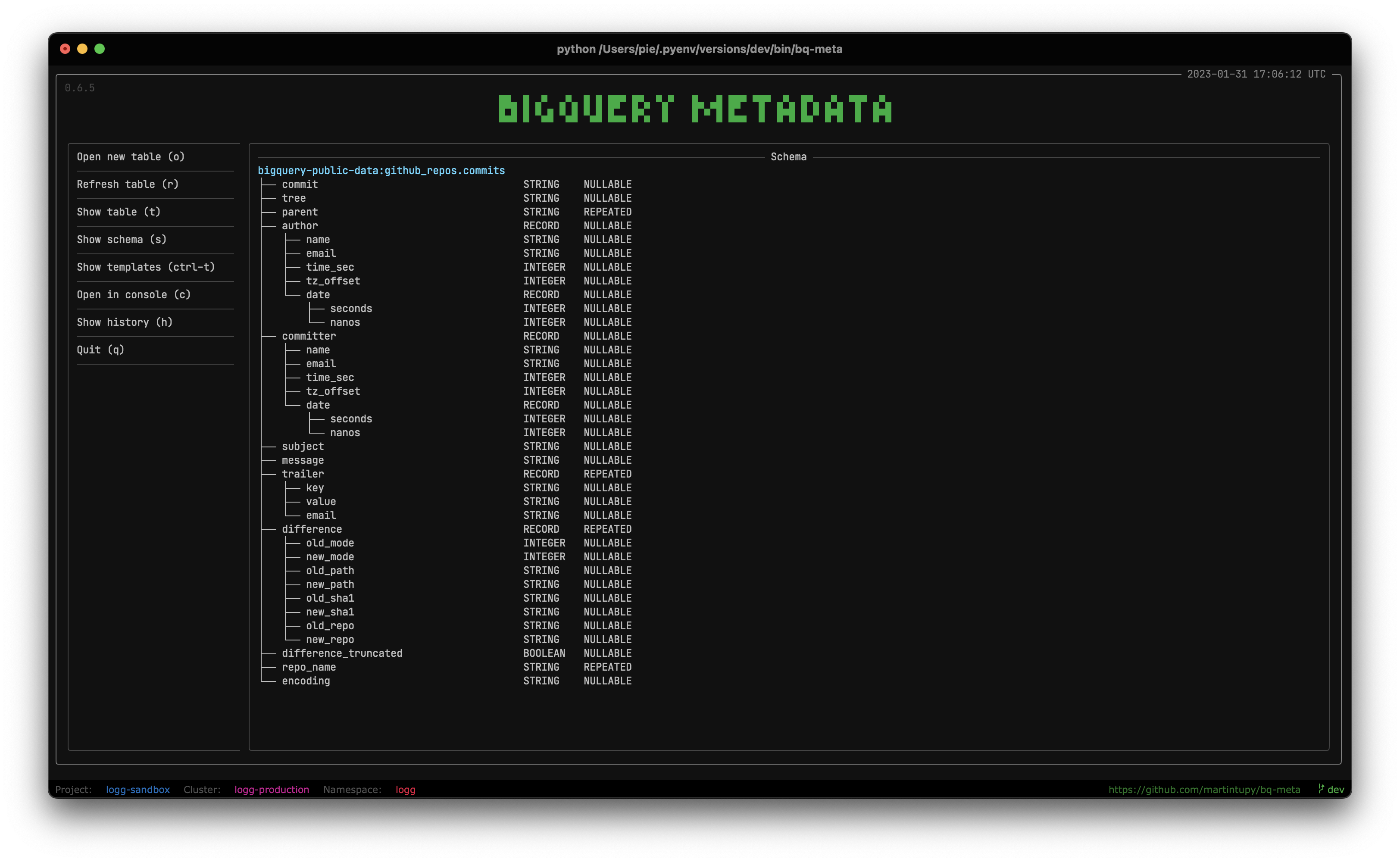Select the tree field row
The image size is (1400, 862).
pos(446,198)
